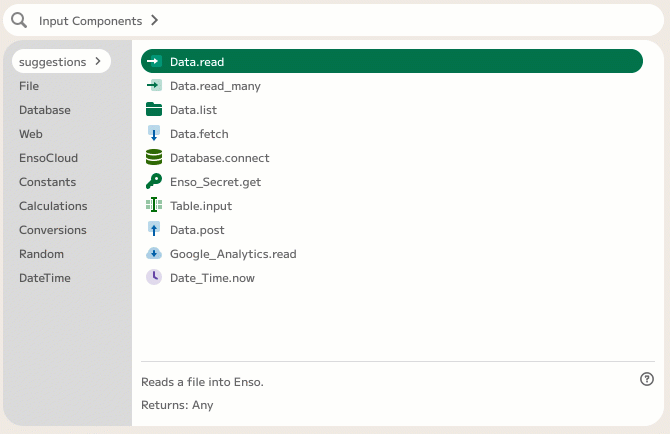This screenshot has height=434, width=670.
Task: Open the Constants category
Action: click(47, 182)
